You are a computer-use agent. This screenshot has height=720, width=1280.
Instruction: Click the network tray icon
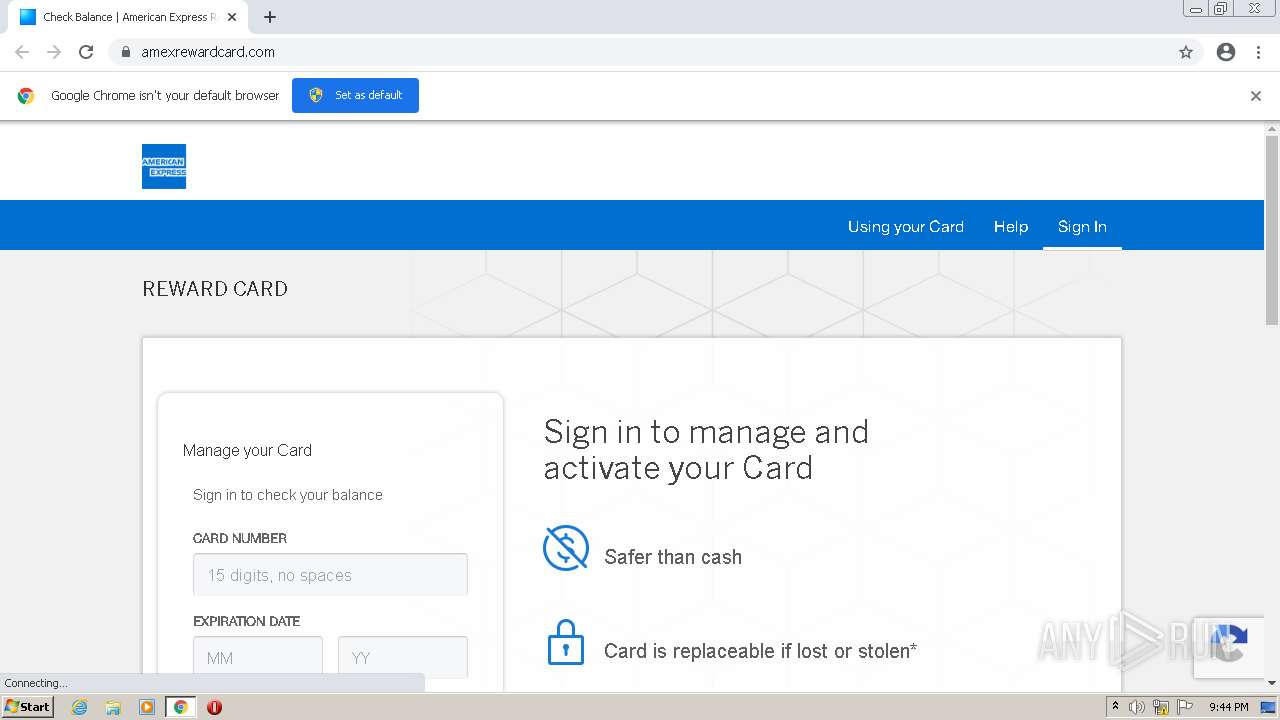point(1161,707)
